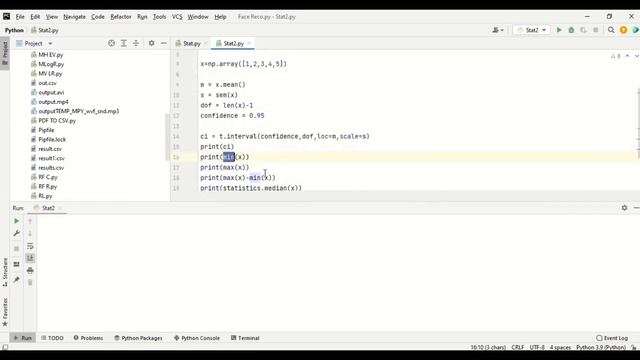The image size is (640, 360).
Task: Click the Stat2.py breadcrumb in navigation bar
Action: (x=44, y=30)
